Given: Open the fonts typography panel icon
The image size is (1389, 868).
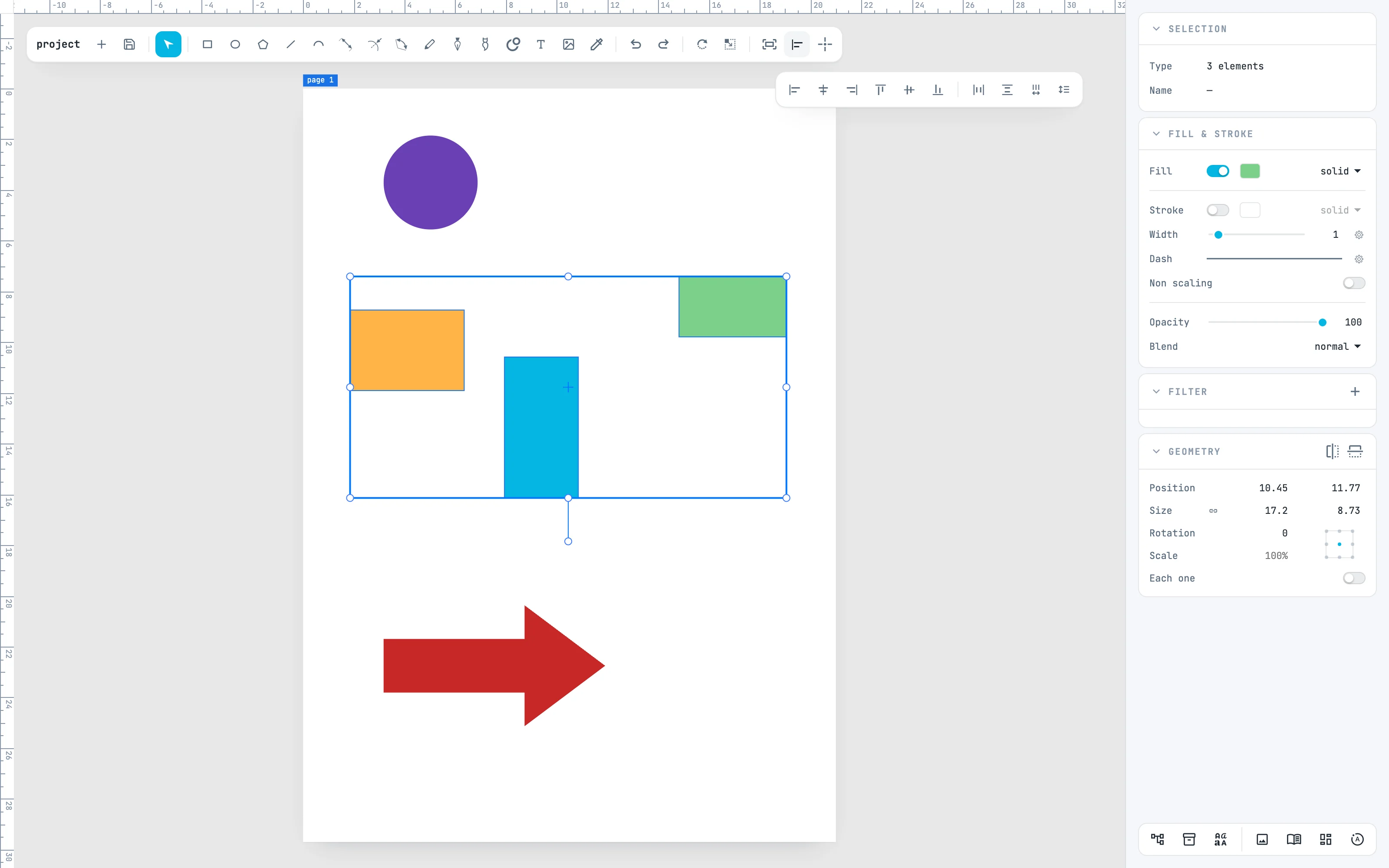Looking at the screenshot, I should (x=1221, y=839).
